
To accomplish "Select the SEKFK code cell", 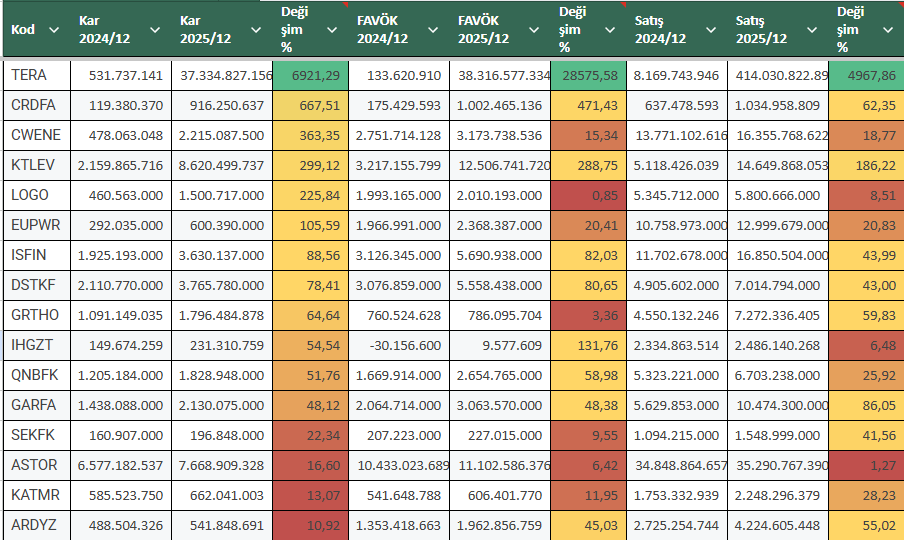I will click(x=37, y=435).
